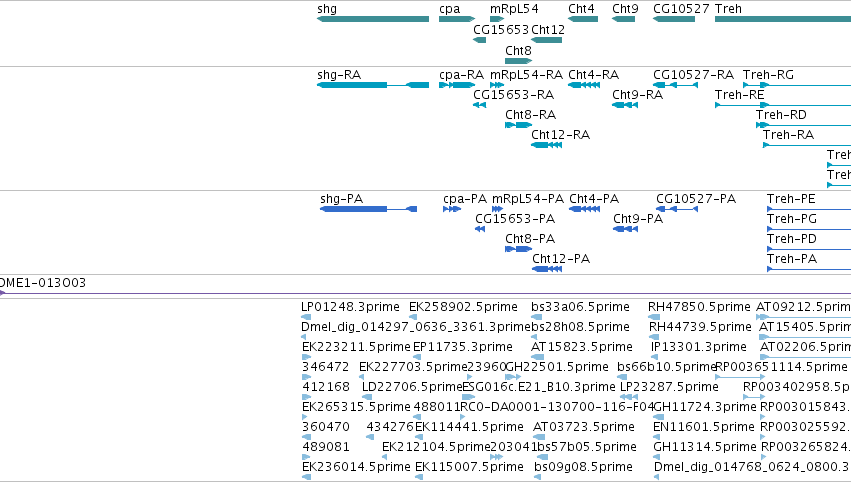Viewport: 851px width, 482px height.
Task: Click the bs57b05.5prime EST glyph
Action: coord(541,456)
